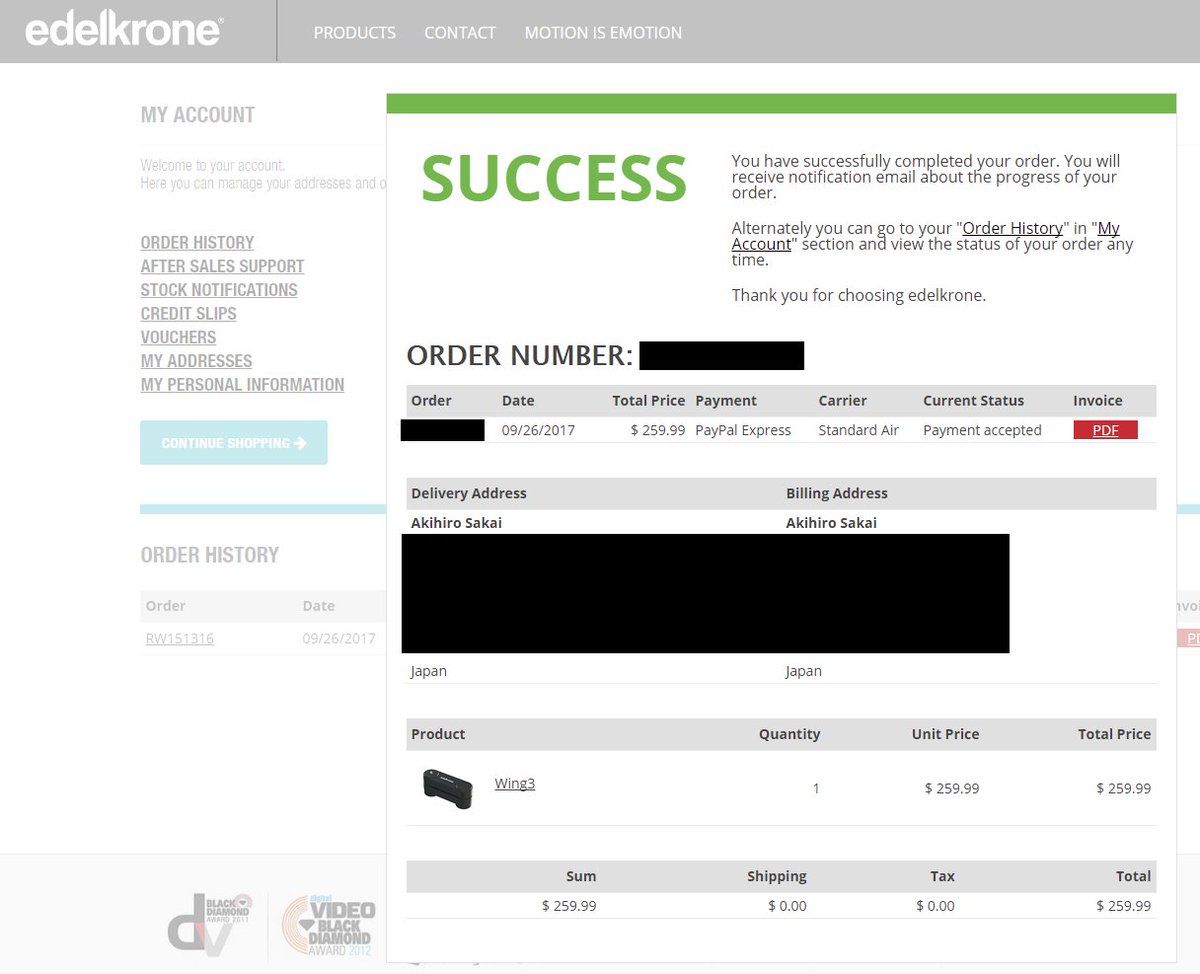The height and width of the screenshot is (974, 1200).
Task: Open ORDER HISTORY in sidebar
Action: coord(197,243)
